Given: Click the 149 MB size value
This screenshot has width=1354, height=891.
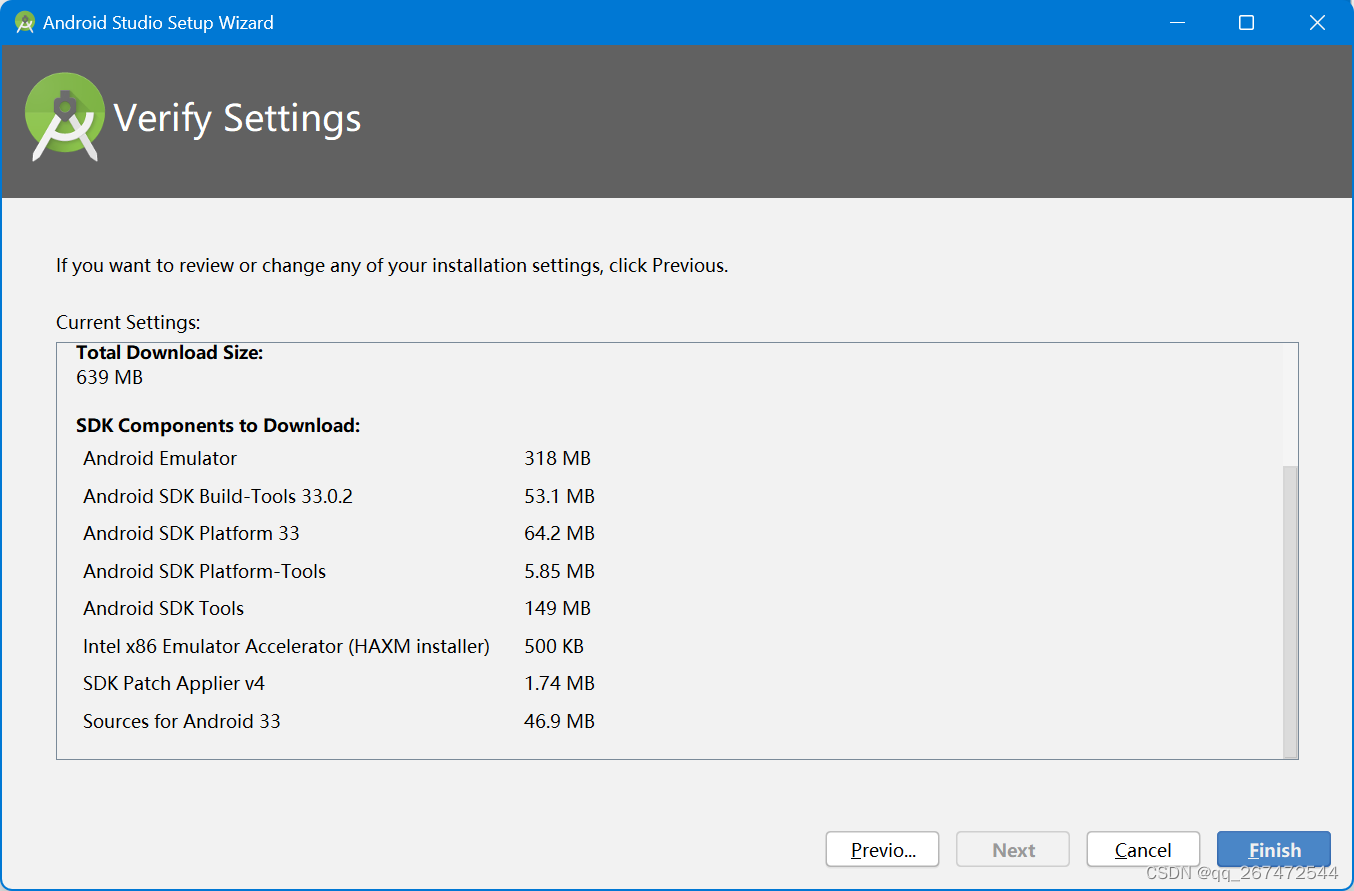Looking at the screenshot, I should click(x=557, y=608).
